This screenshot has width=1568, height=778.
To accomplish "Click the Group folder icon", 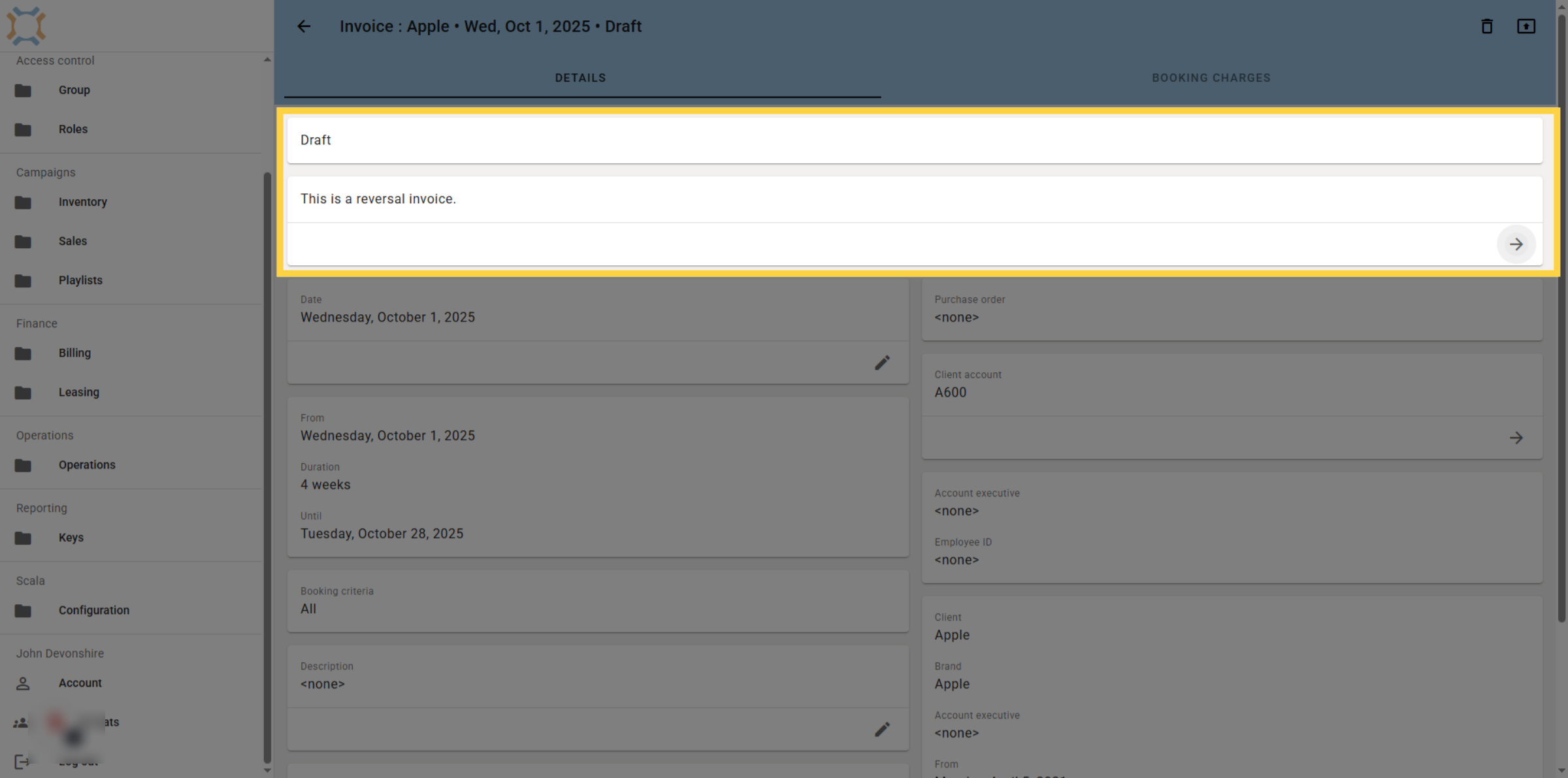I will (x=23, y=90).
